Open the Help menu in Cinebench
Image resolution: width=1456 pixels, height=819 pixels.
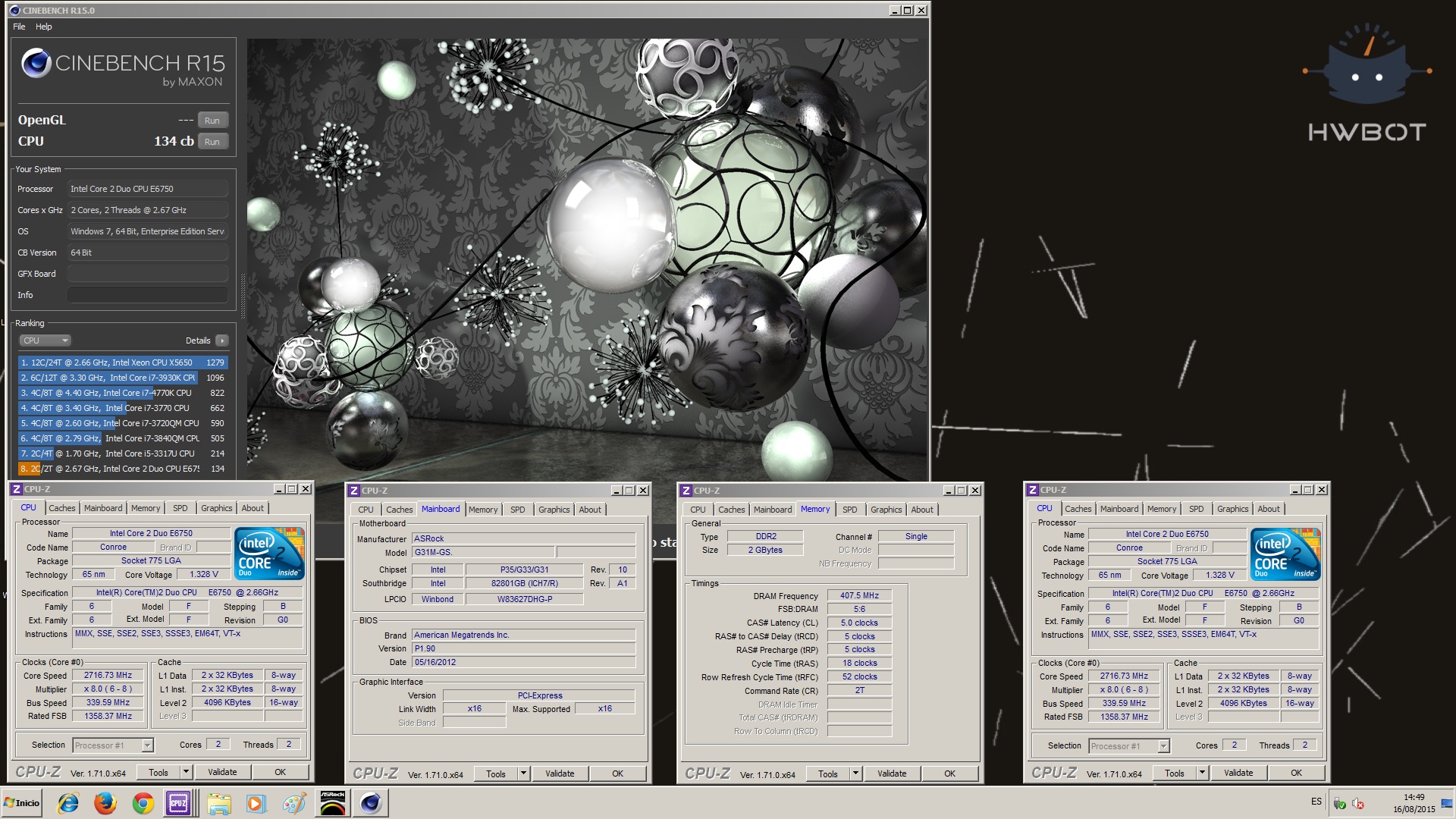(44, 27)
